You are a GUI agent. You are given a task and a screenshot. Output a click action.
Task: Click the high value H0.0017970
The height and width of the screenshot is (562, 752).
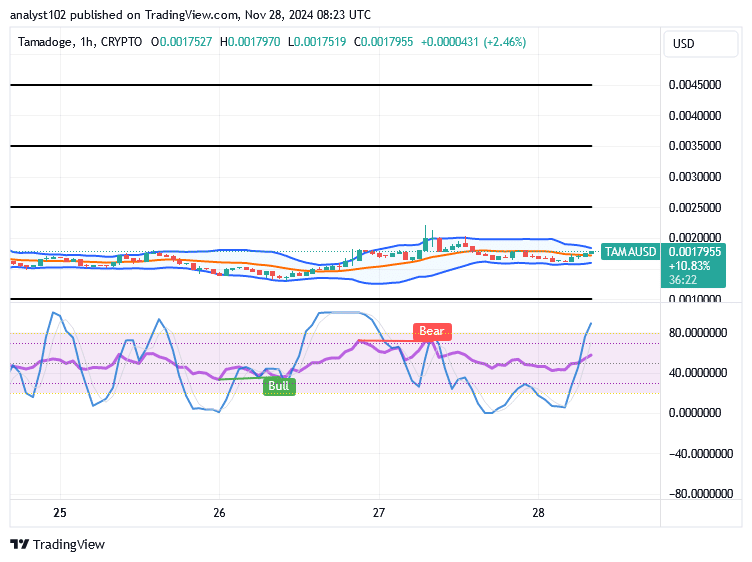[250, 42]
